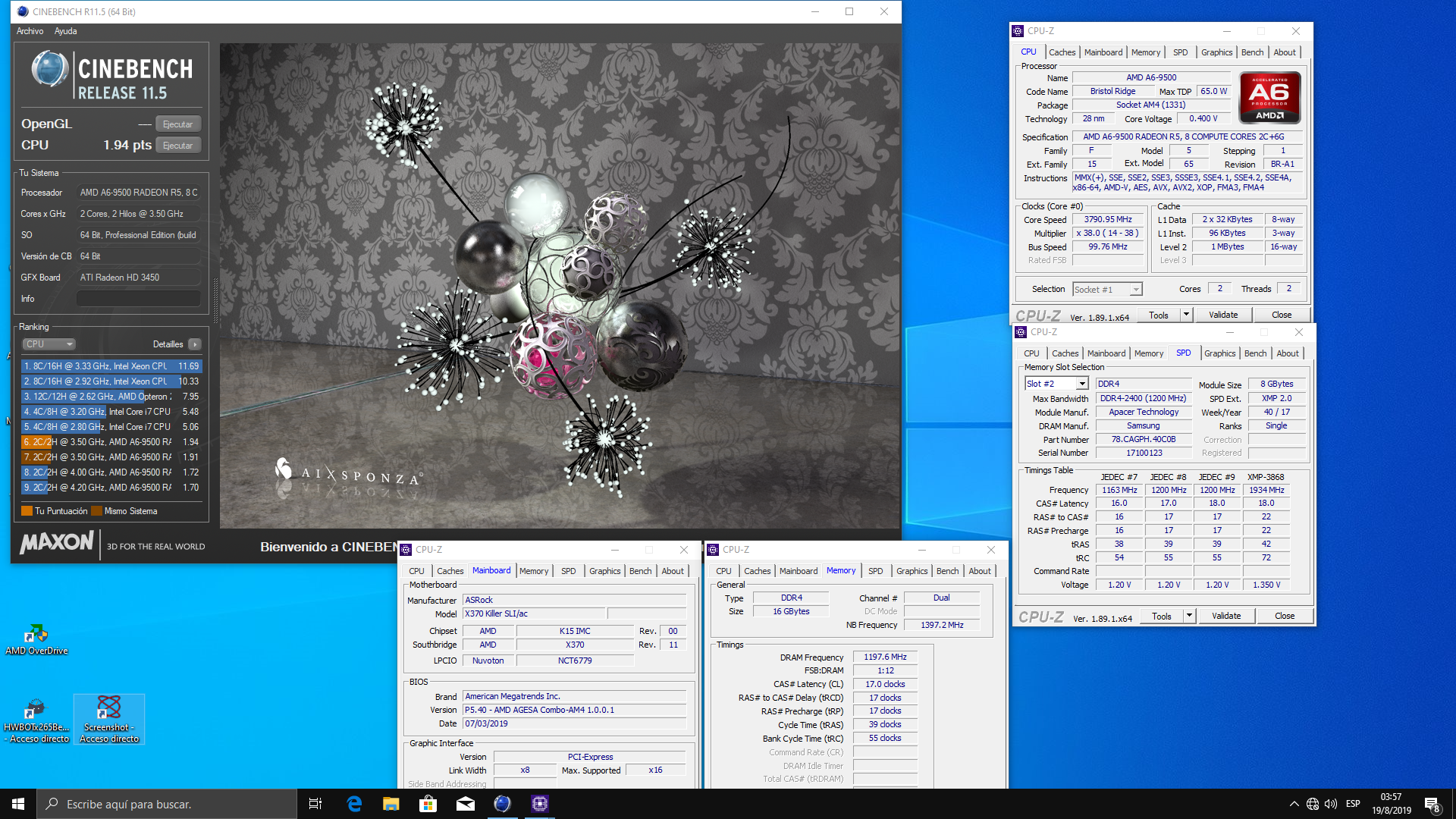1456x819 pixels.
Task: Click the GFX Board value ATI Radeon HD 3450
Action: pyautogui.click(x=139, y=278)
